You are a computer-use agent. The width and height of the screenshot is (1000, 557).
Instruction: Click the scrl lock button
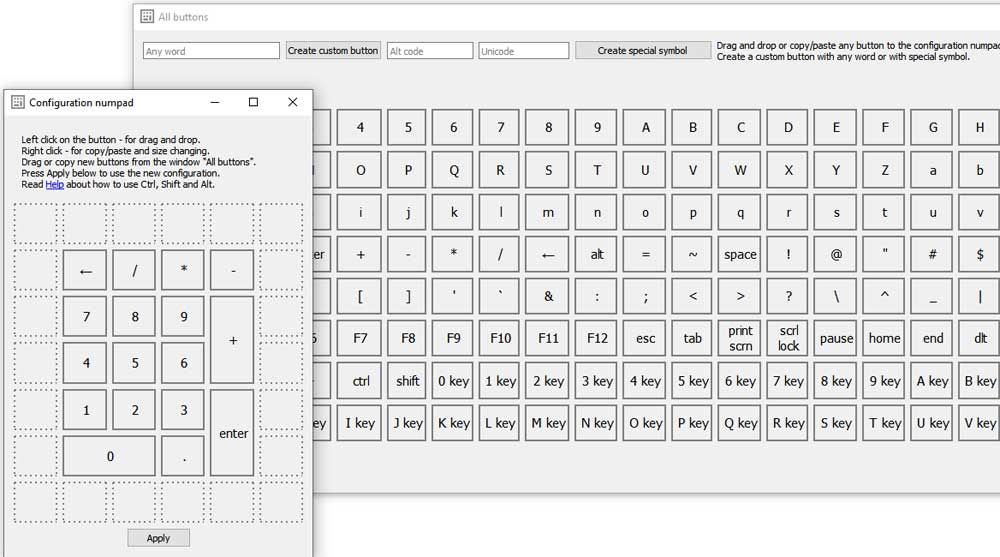[x=788, y=338]
